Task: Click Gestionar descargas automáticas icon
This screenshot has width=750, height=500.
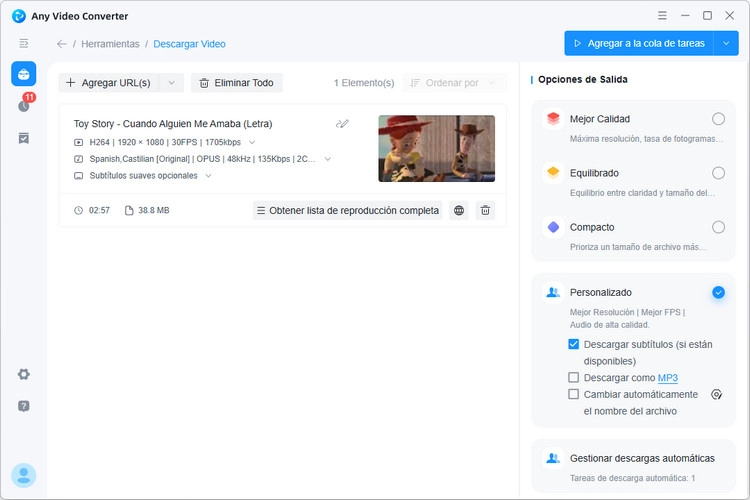Action: [553, 458]
